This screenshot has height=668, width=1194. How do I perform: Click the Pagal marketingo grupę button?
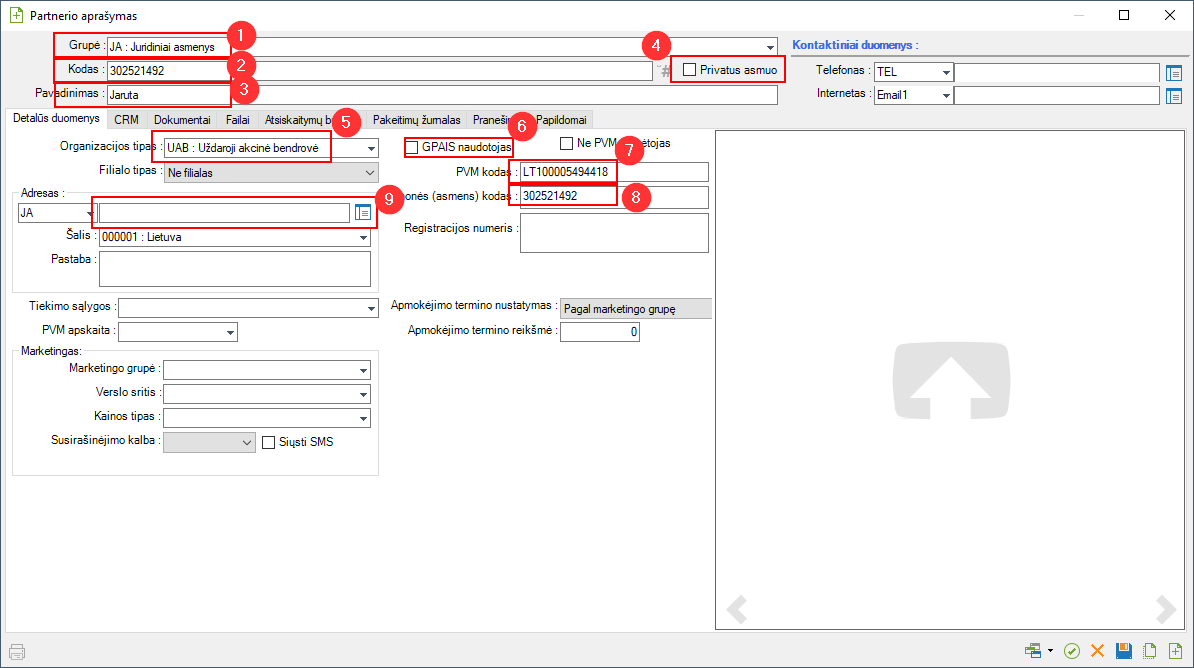tap(635, 309)
